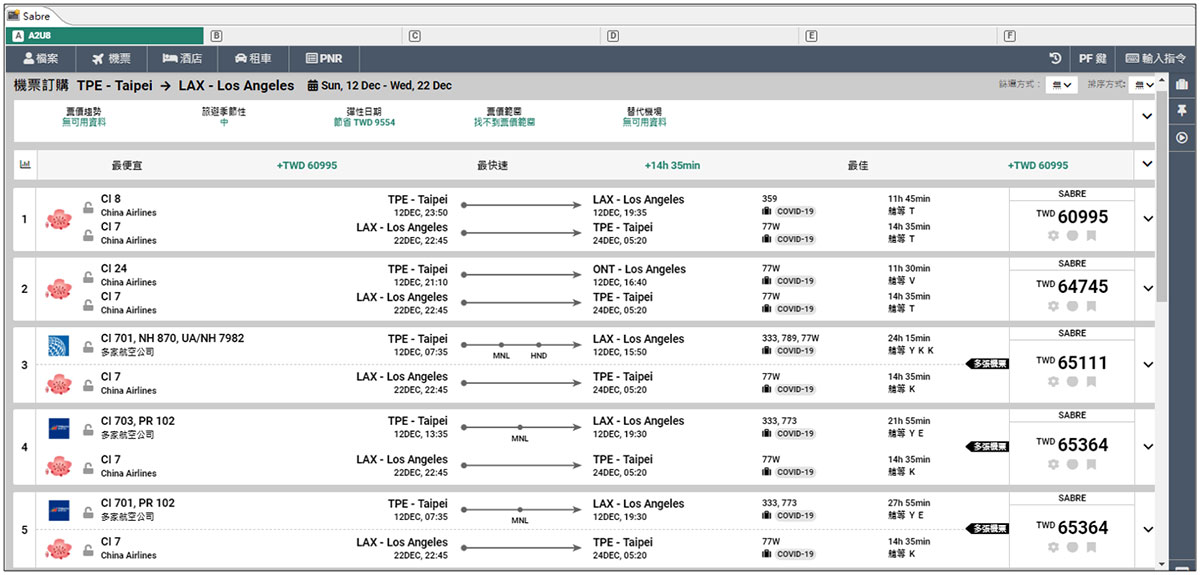Open the history clock icon in toolbar

click(x=1055, y=58)
